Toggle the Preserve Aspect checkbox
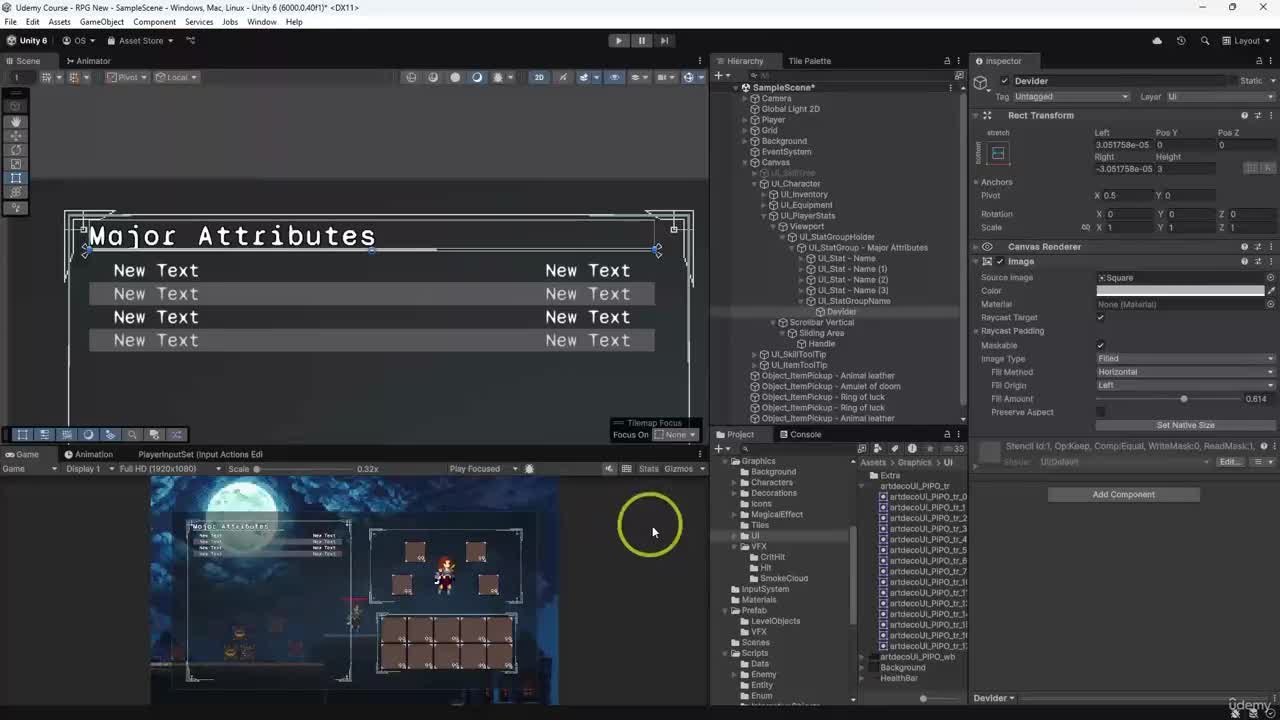This screenshot has height=720, width=1280. 1101,412
